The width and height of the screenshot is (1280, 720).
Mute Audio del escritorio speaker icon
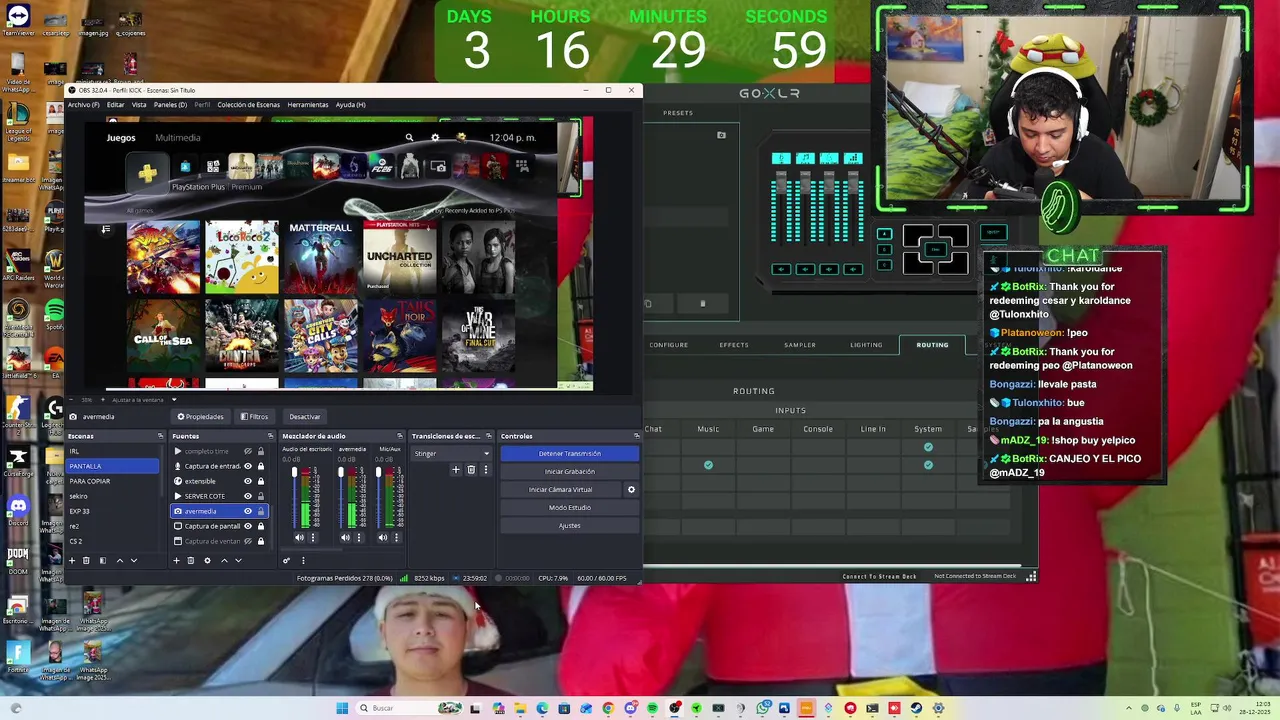(x=299, y=537)
